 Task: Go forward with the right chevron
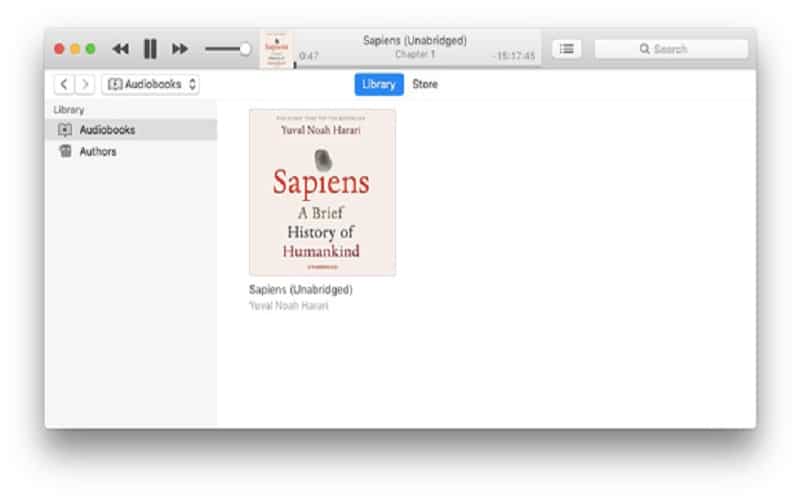(x=86, y=85)
